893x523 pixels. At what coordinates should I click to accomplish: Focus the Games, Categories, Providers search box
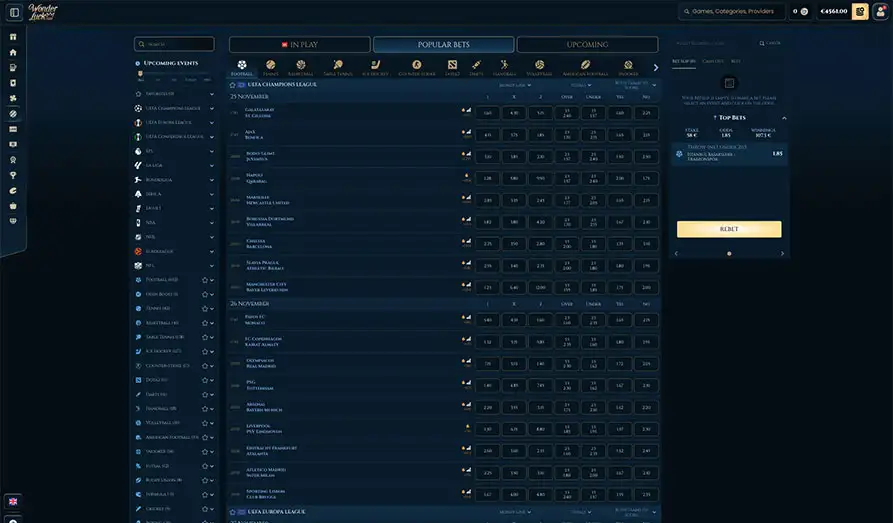tap(732, 11)
